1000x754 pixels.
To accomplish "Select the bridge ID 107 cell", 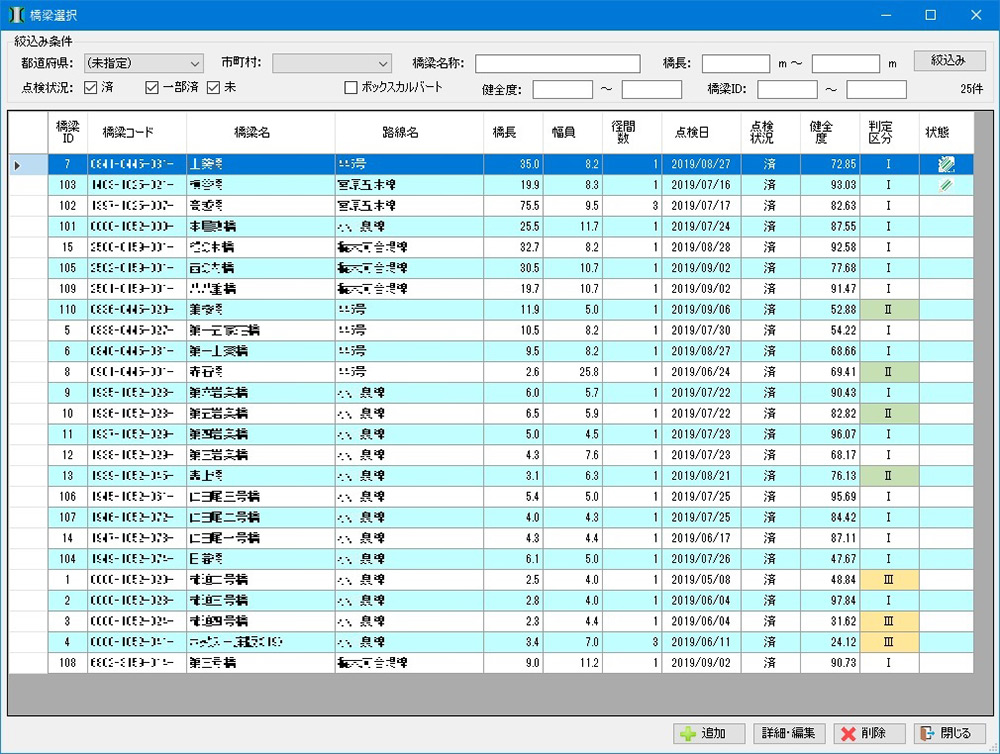I will [x=68, y=517].
